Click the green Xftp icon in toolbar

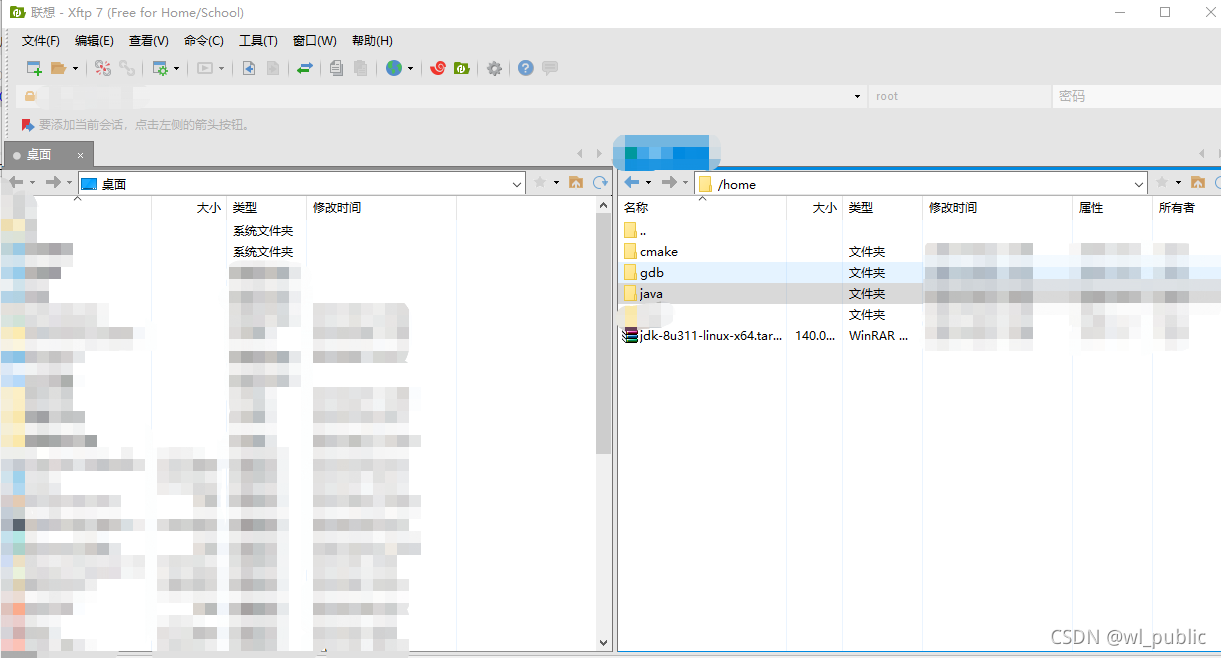pos(461,68)
